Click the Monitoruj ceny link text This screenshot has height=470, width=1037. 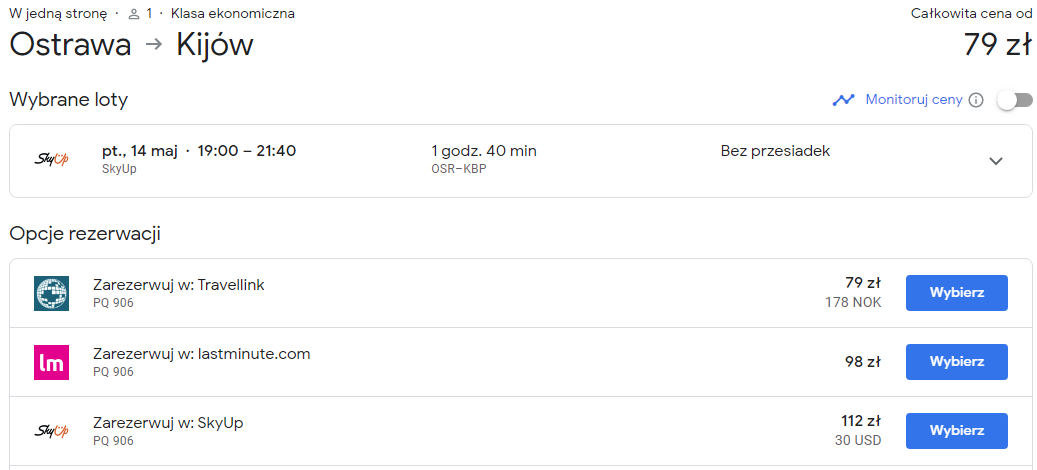click(914, 100)
